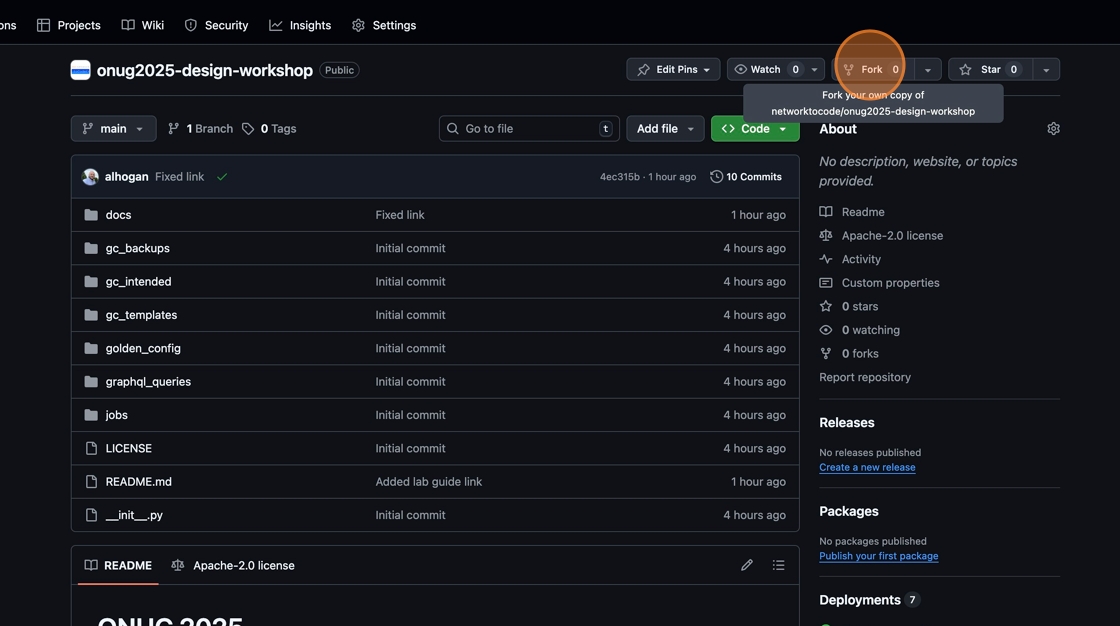Open the green Code dropdown
This screenshot has width=1120, height=626.
click(x=755, y=129)
